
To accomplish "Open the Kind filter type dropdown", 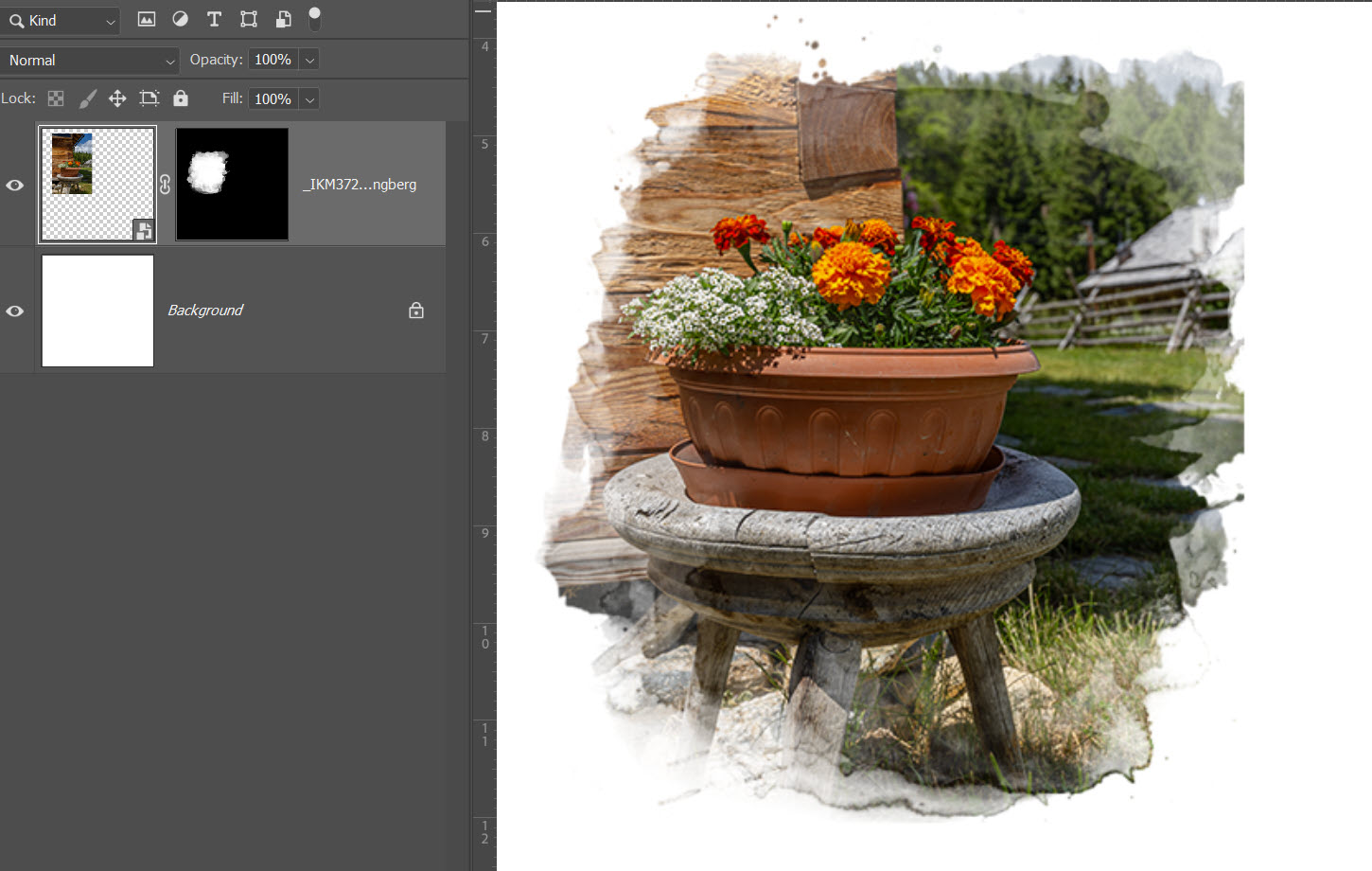I will tap(61, 21).
